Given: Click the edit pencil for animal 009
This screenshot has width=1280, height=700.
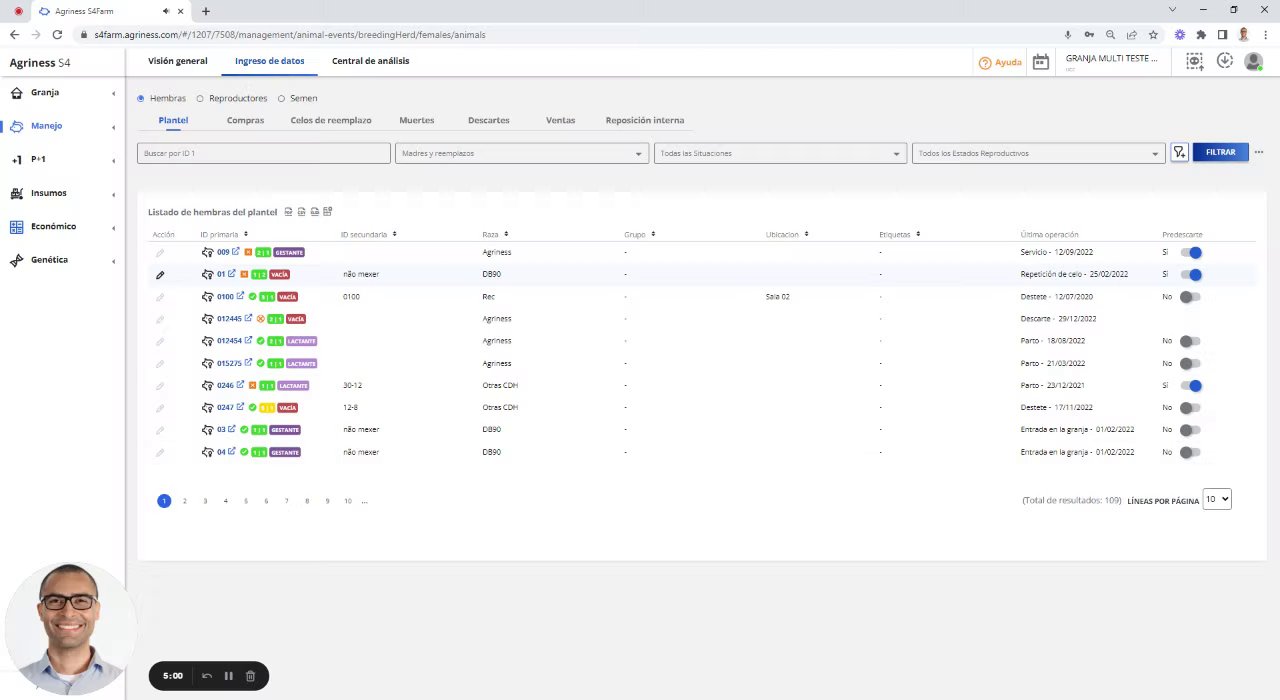Looking at the screenshot, I should 160,252.
